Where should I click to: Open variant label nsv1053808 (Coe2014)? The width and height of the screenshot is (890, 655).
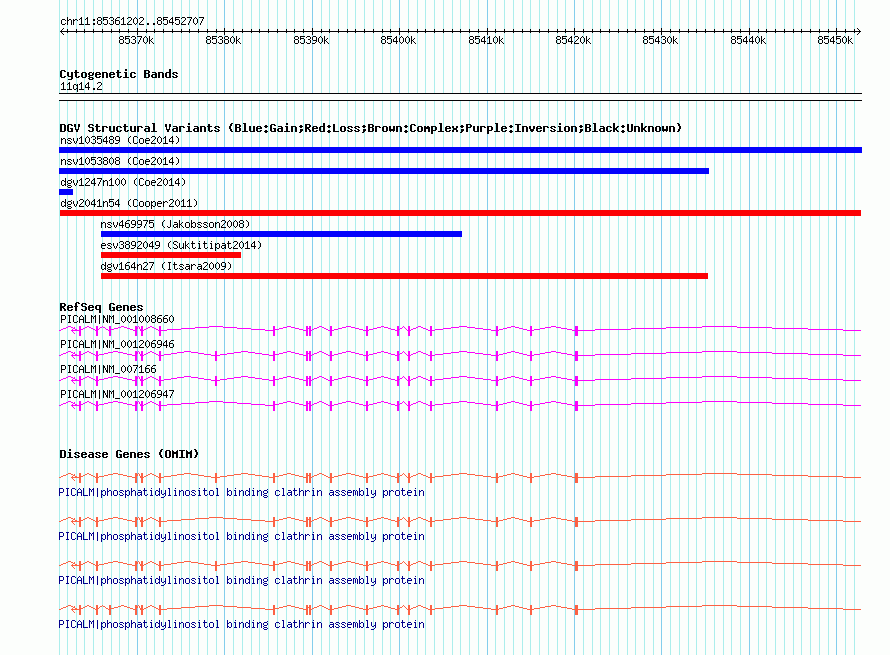pos(120,161)
